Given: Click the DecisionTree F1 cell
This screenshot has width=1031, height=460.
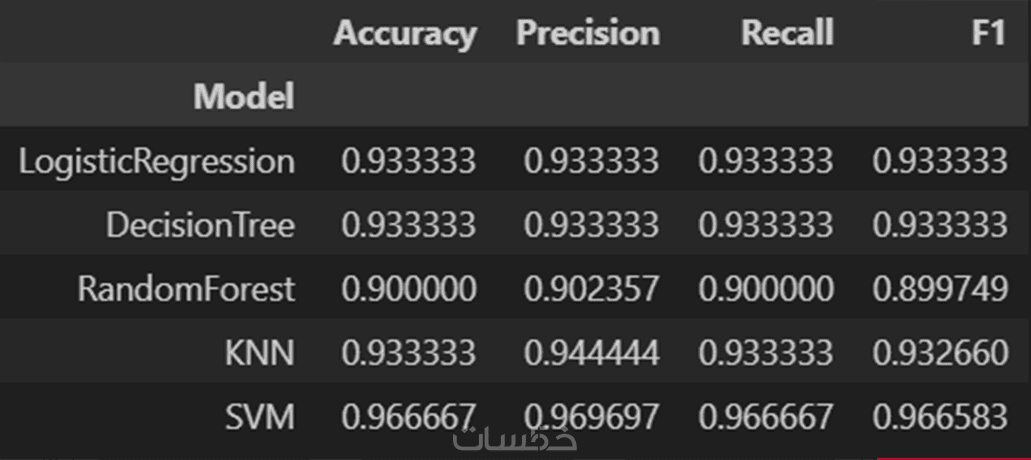Looking at the screenshot, I should [939, 225].
